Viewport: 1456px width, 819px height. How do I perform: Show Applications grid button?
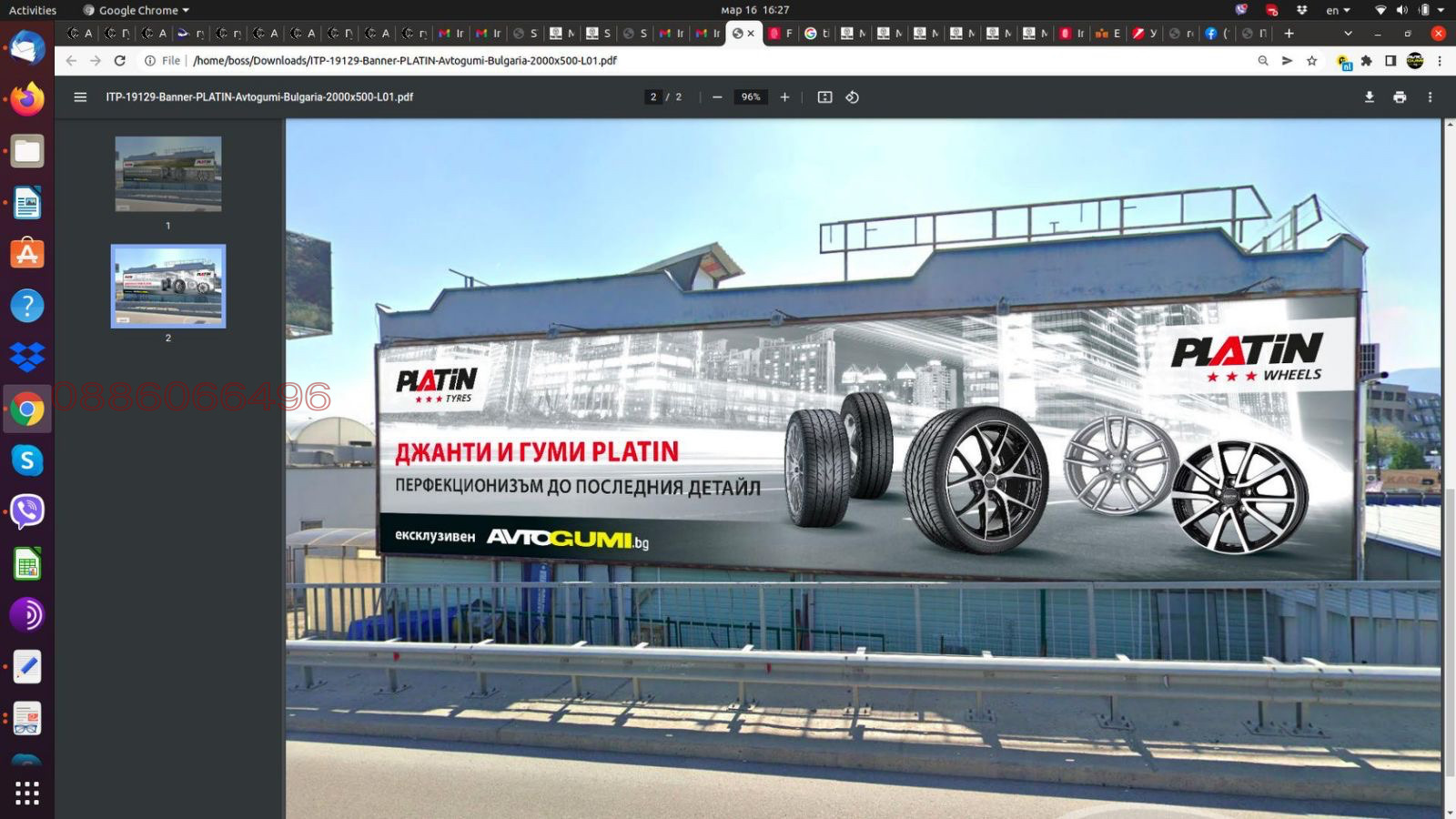26,793
